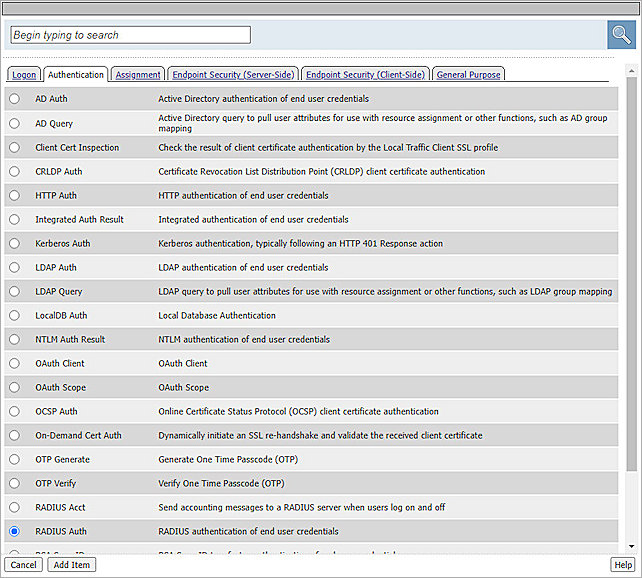Select the Kerberos Auth radio button
This screenshot has width=642, height=578.
14,244
